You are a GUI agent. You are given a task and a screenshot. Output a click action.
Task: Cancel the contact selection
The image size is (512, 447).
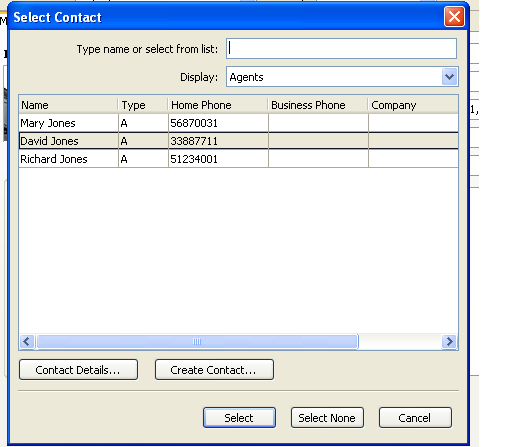point(415,417)
